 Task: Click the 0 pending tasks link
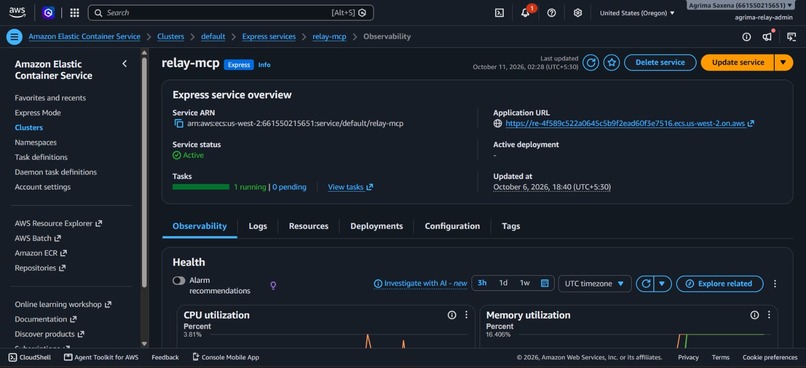pos(289,187)
